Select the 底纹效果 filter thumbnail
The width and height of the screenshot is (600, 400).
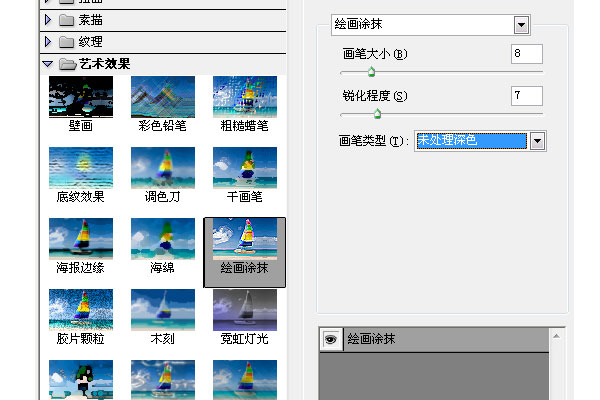point(81,168)
